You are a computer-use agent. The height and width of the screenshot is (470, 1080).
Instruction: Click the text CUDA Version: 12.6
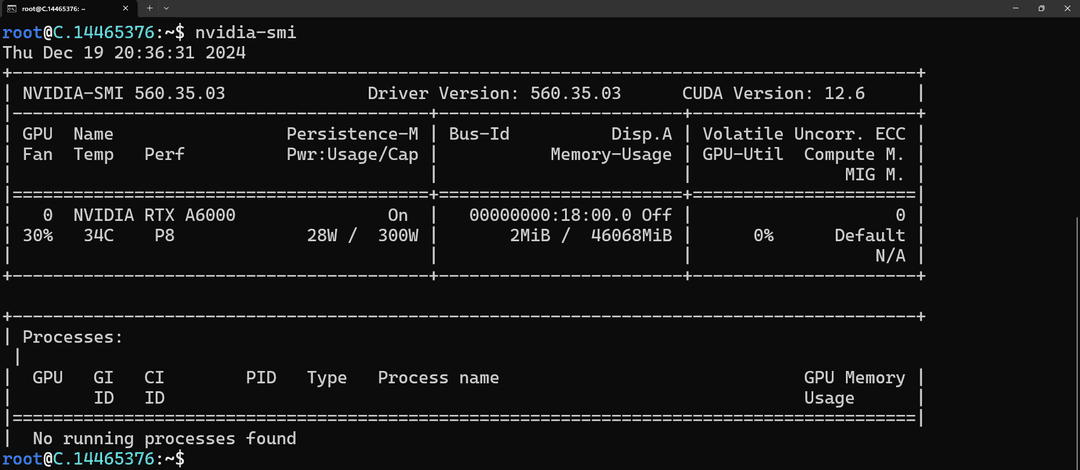pyautogui.click(x=773, y=93)
